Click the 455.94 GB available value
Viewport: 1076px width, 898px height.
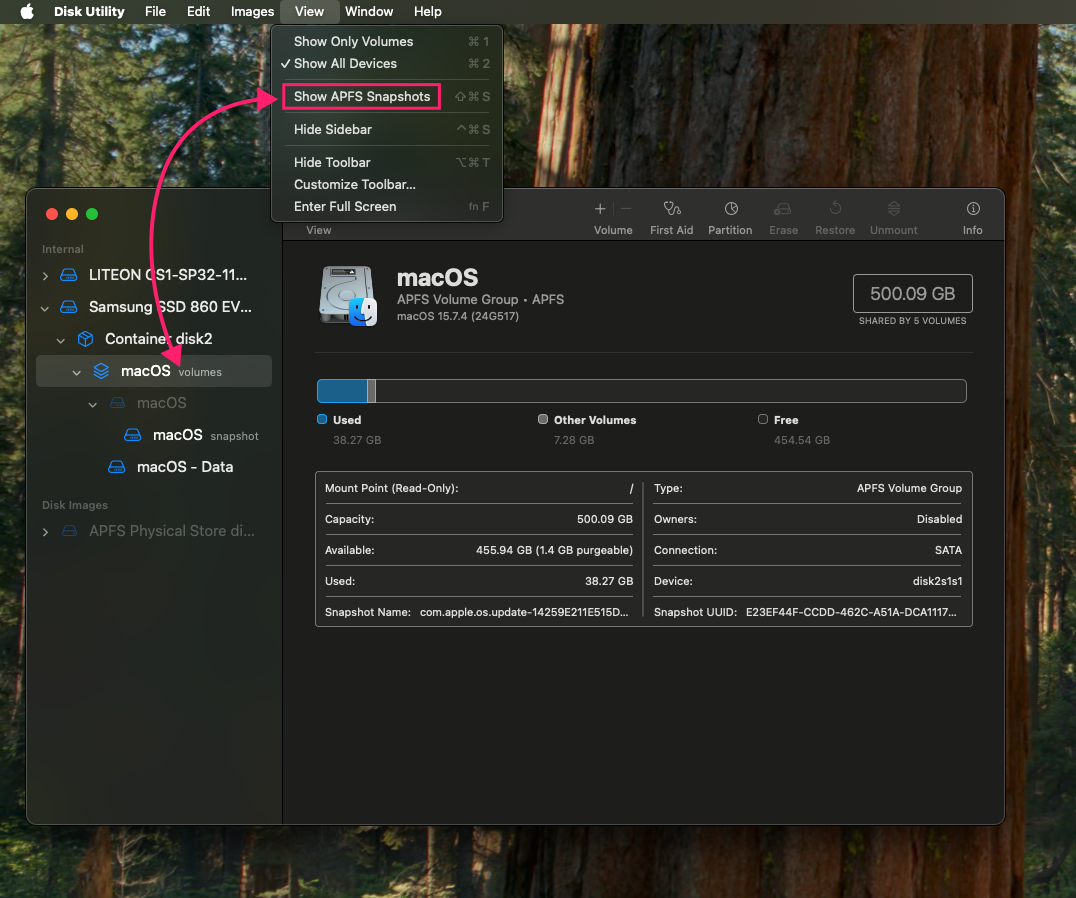[554, 550]
